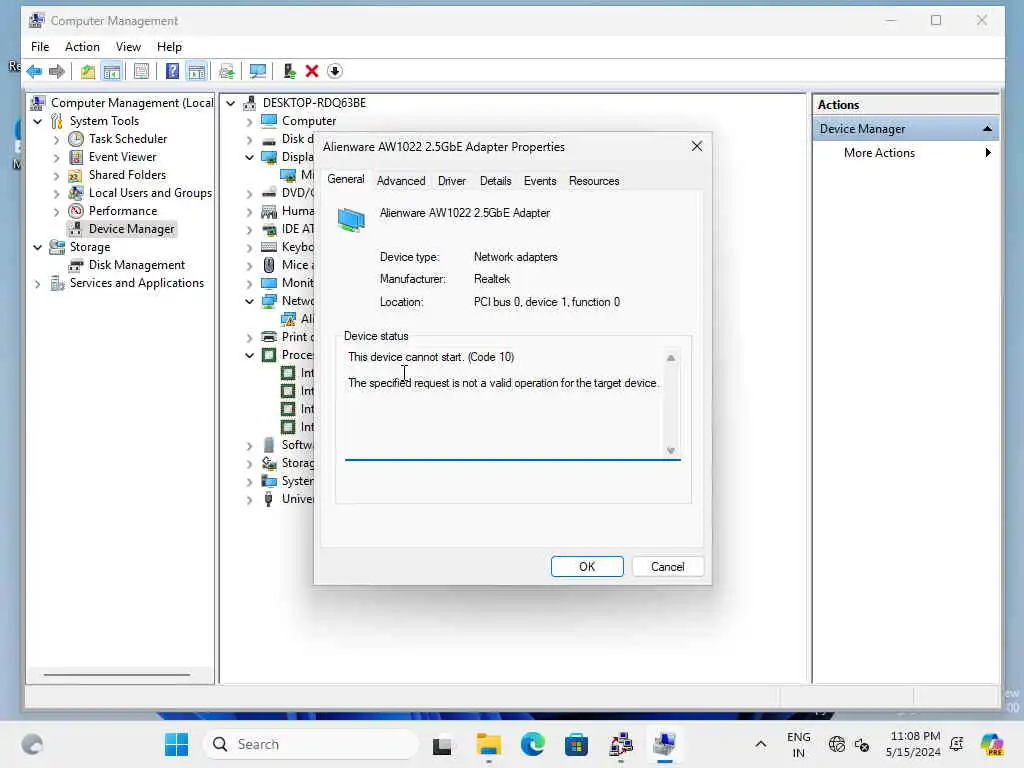
Task: Expand the Task Scheduler node
Action: 56,139
